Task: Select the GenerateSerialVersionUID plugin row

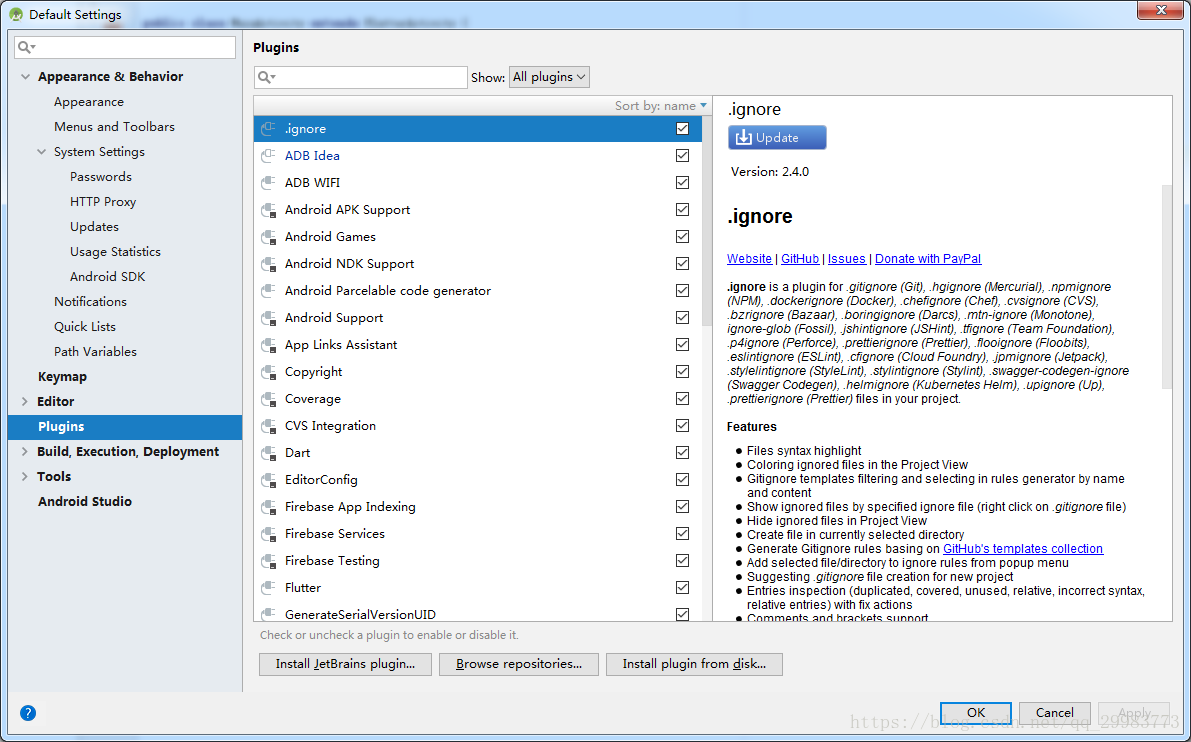Action: click(478, 613)
